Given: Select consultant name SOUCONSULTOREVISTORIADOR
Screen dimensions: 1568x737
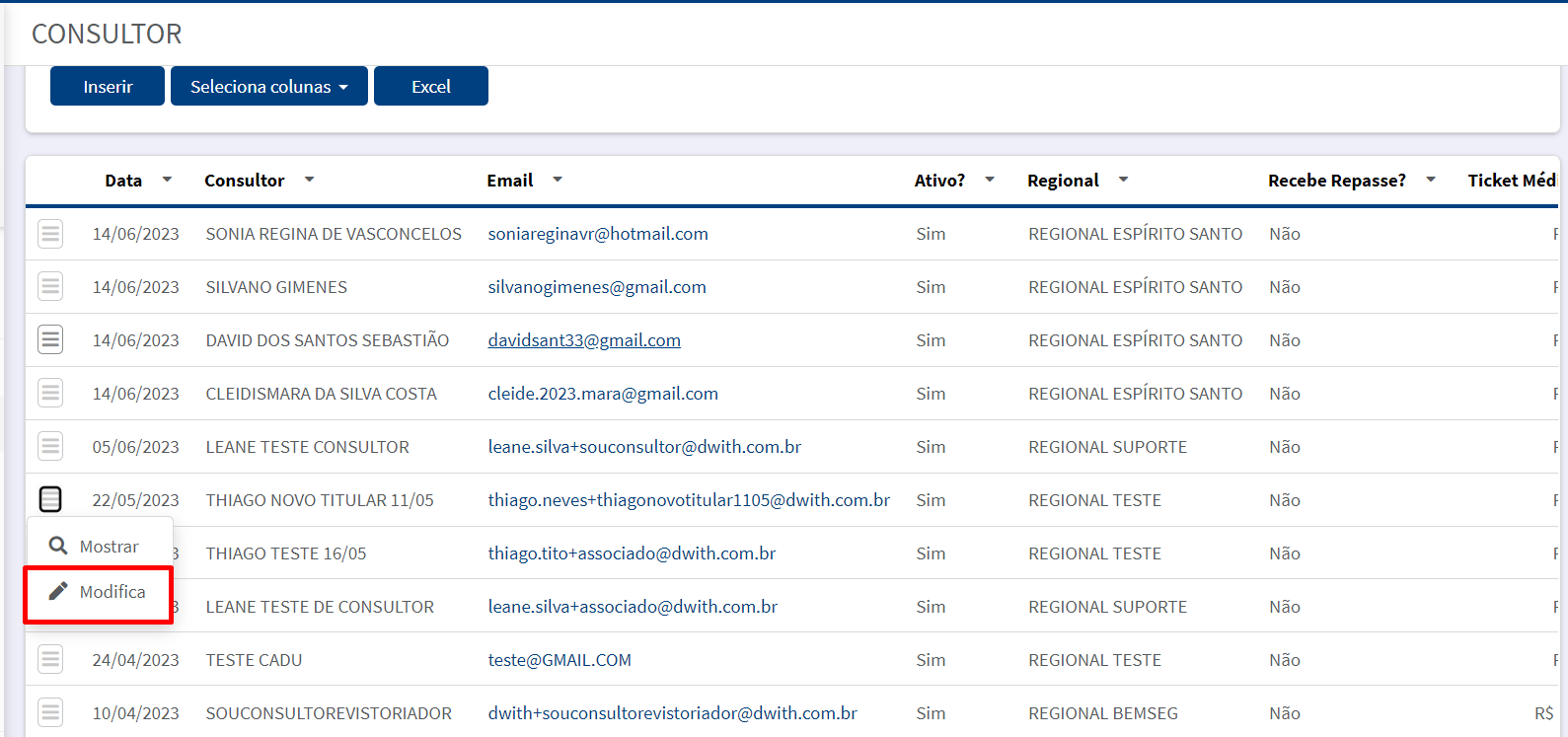Looking at the screenshot, I should pos(329,713).
